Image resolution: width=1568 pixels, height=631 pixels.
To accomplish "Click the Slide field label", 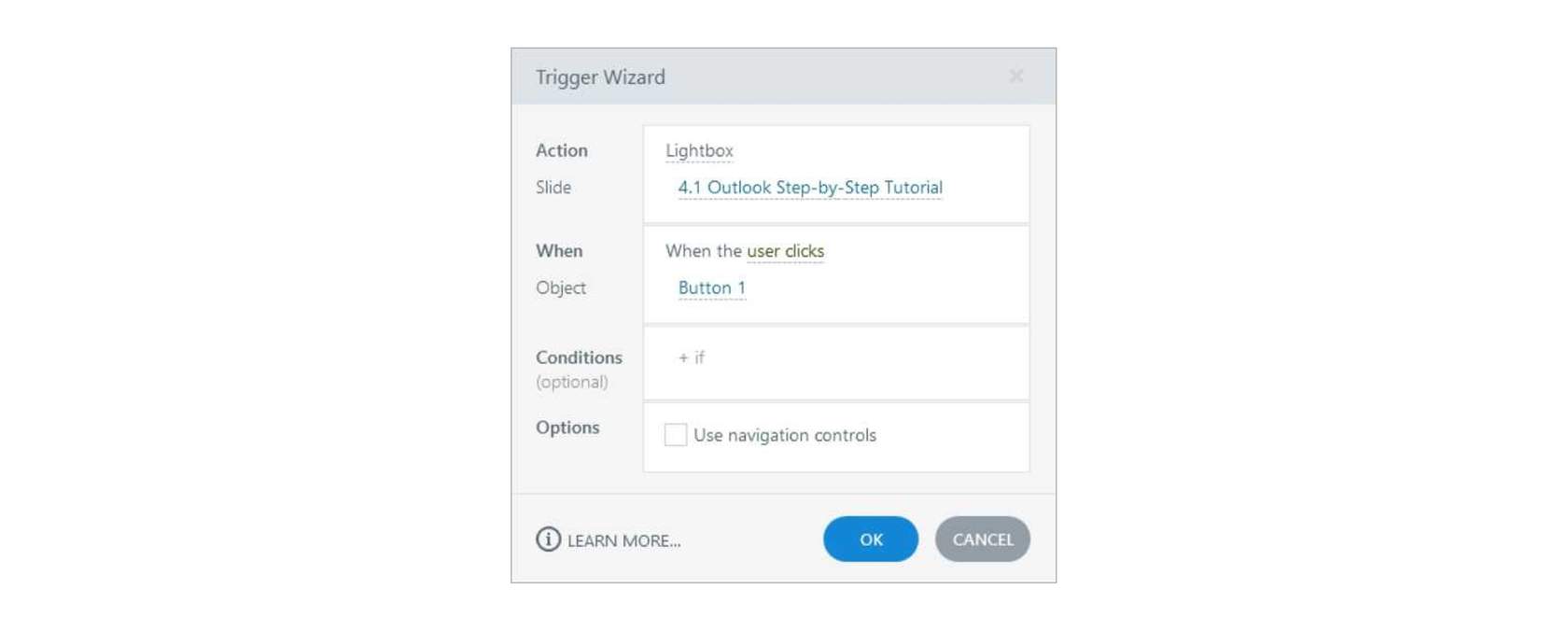I will tap(553, 188).
